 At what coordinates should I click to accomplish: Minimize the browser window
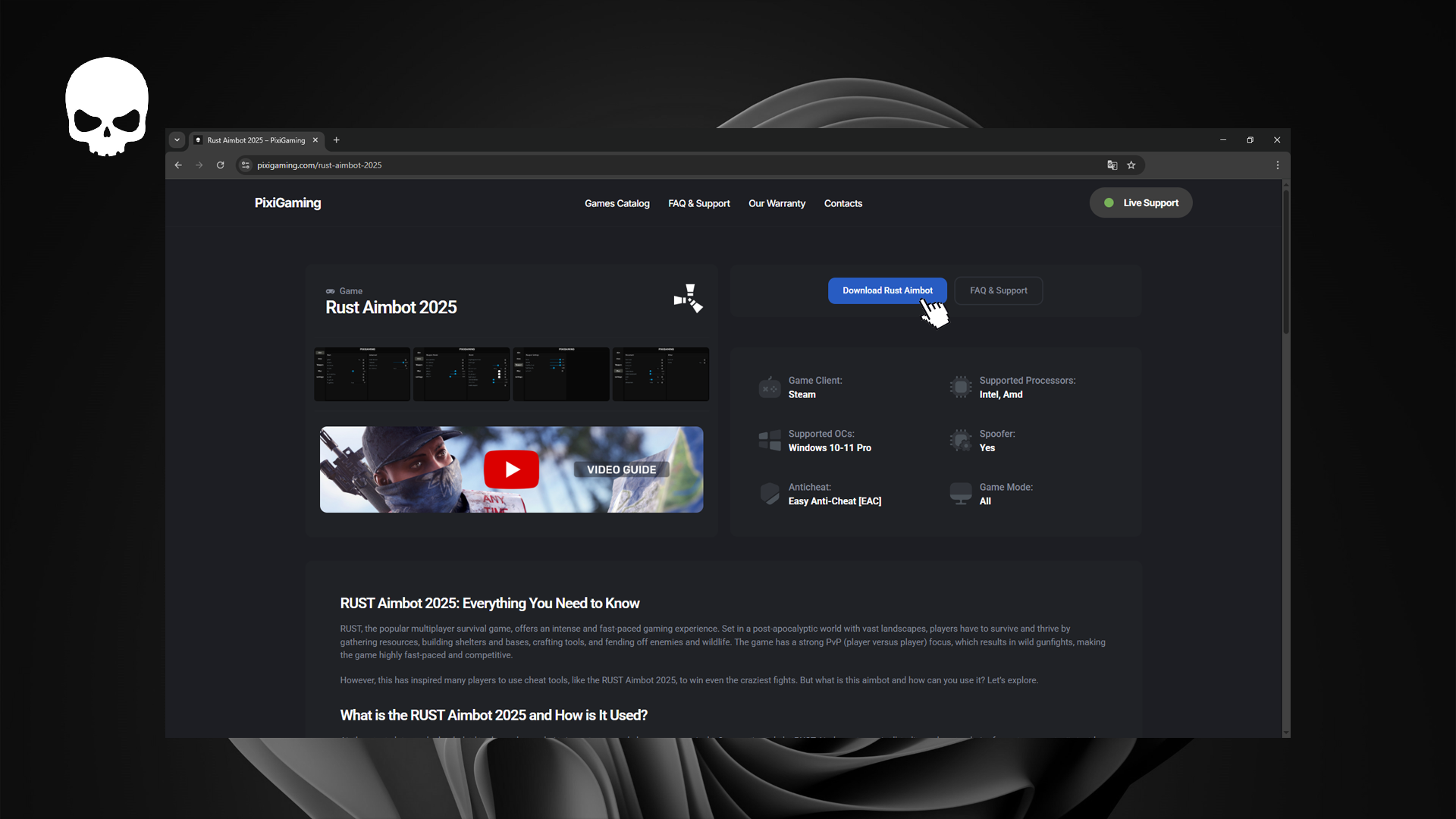(x=1223, y=140)
